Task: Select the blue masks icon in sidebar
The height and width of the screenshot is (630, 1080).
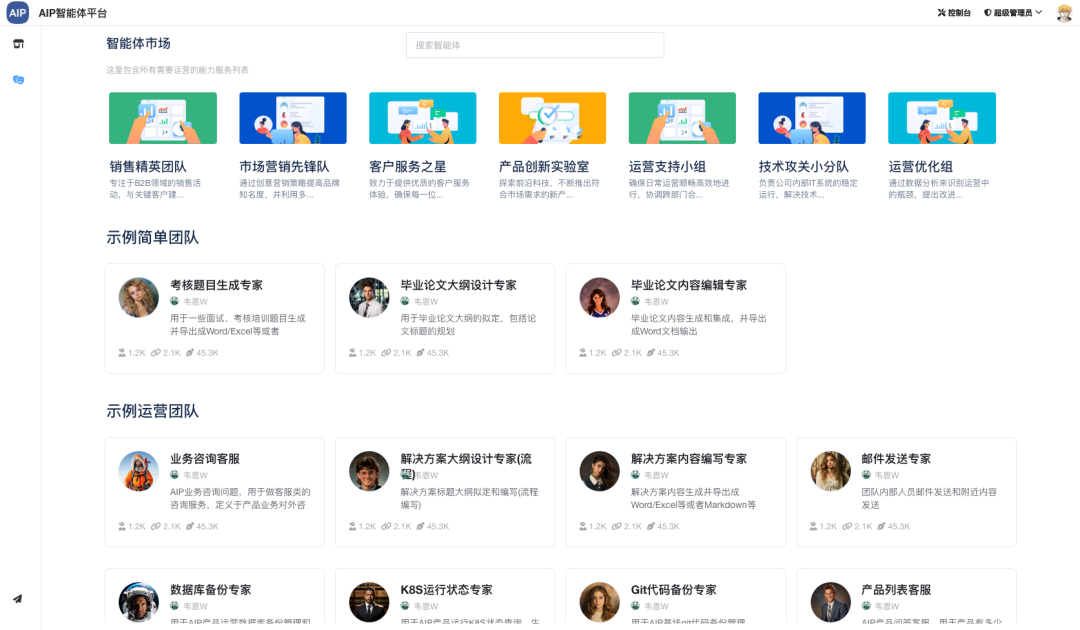Action: point(19,80)
